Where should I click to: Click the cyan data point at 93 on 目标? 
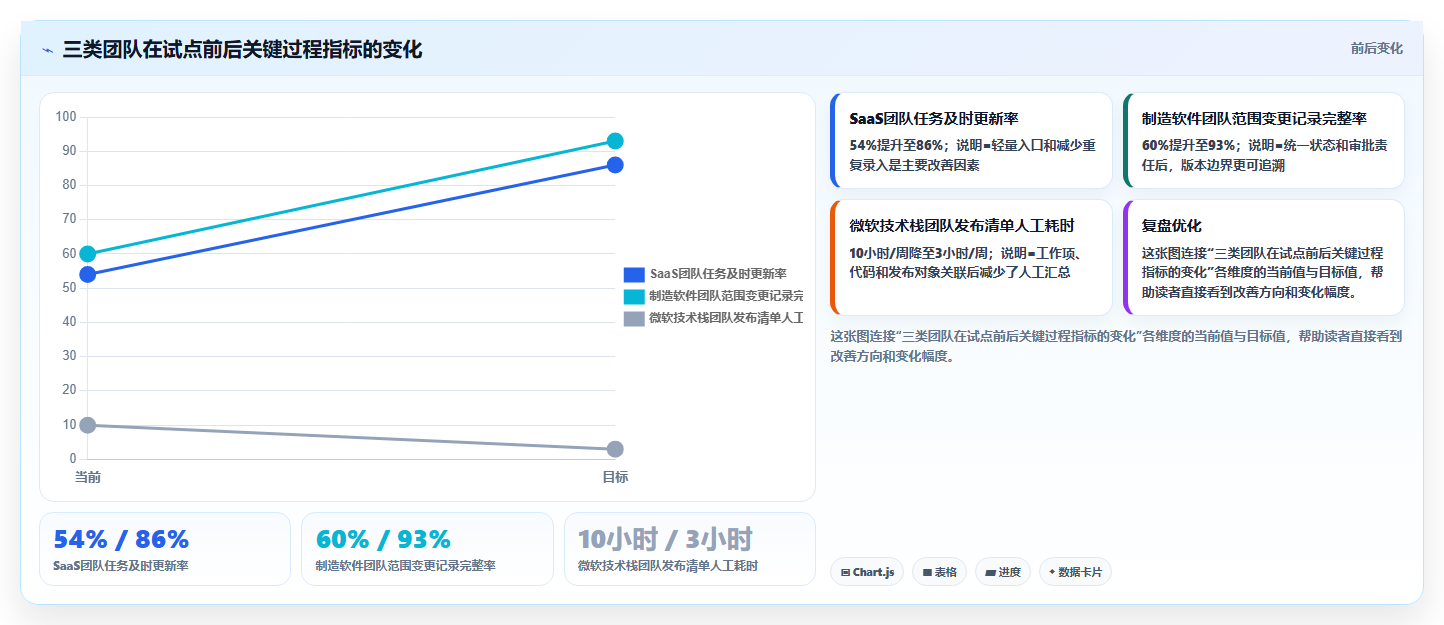pyautogui.click(x=615, y=141)
